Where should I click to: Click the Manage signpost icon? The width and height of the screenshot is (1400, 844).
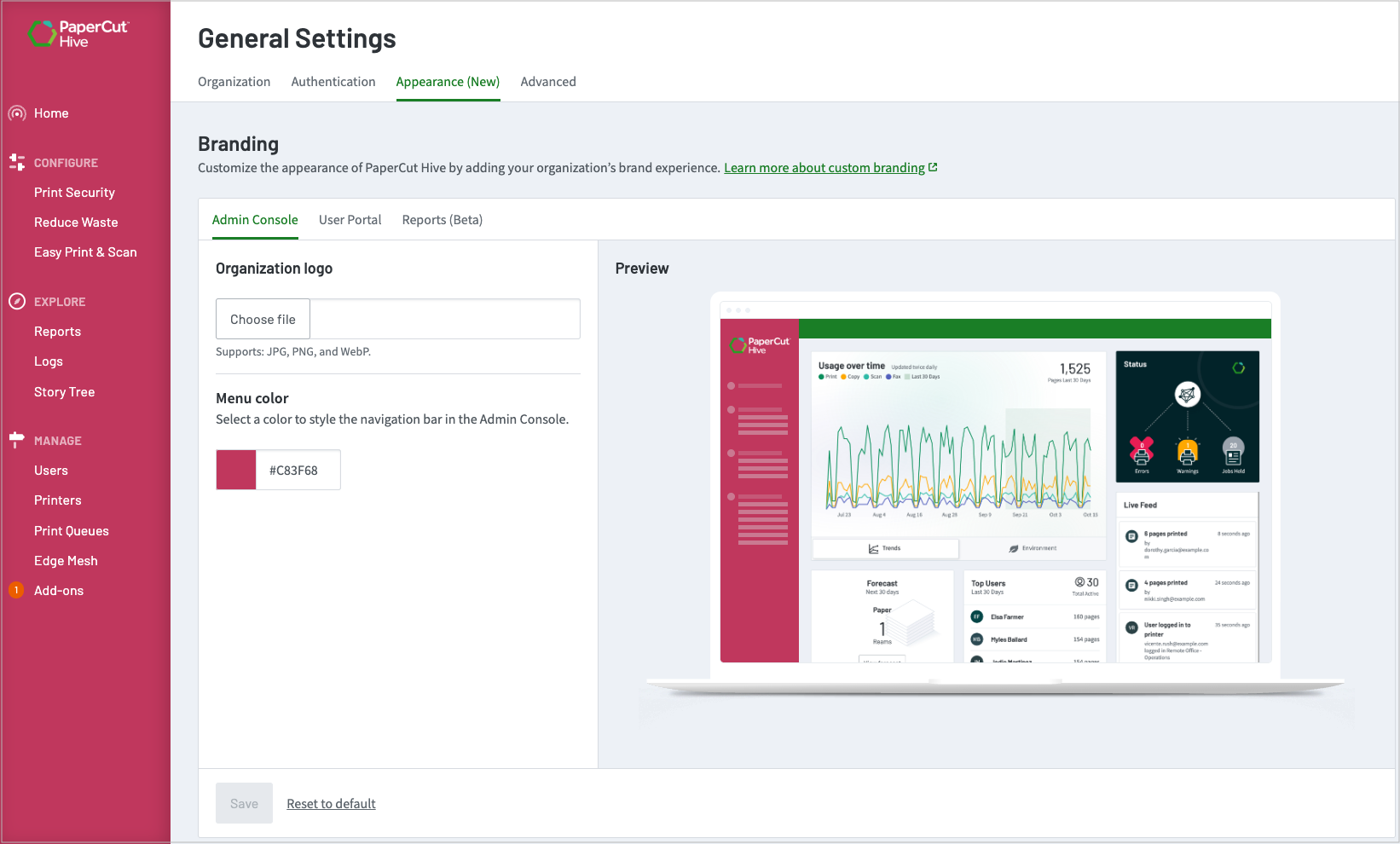coord(17,440)
